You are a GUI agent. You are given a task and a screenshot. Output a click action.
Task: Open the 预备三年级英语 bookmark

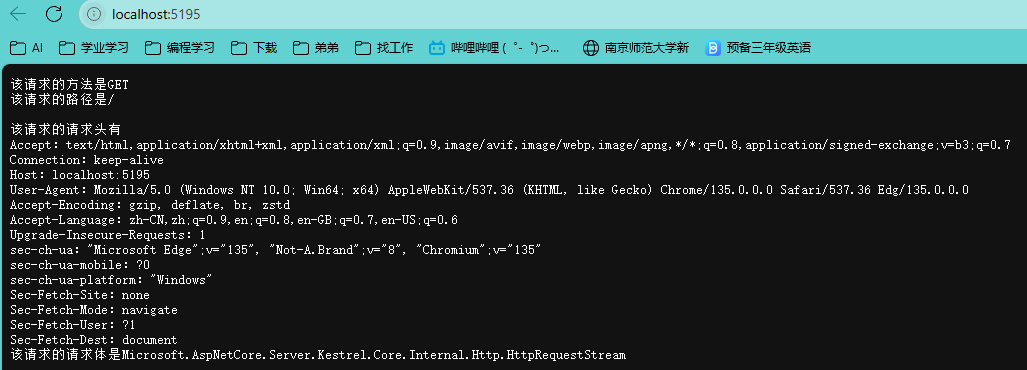(758, 48)
